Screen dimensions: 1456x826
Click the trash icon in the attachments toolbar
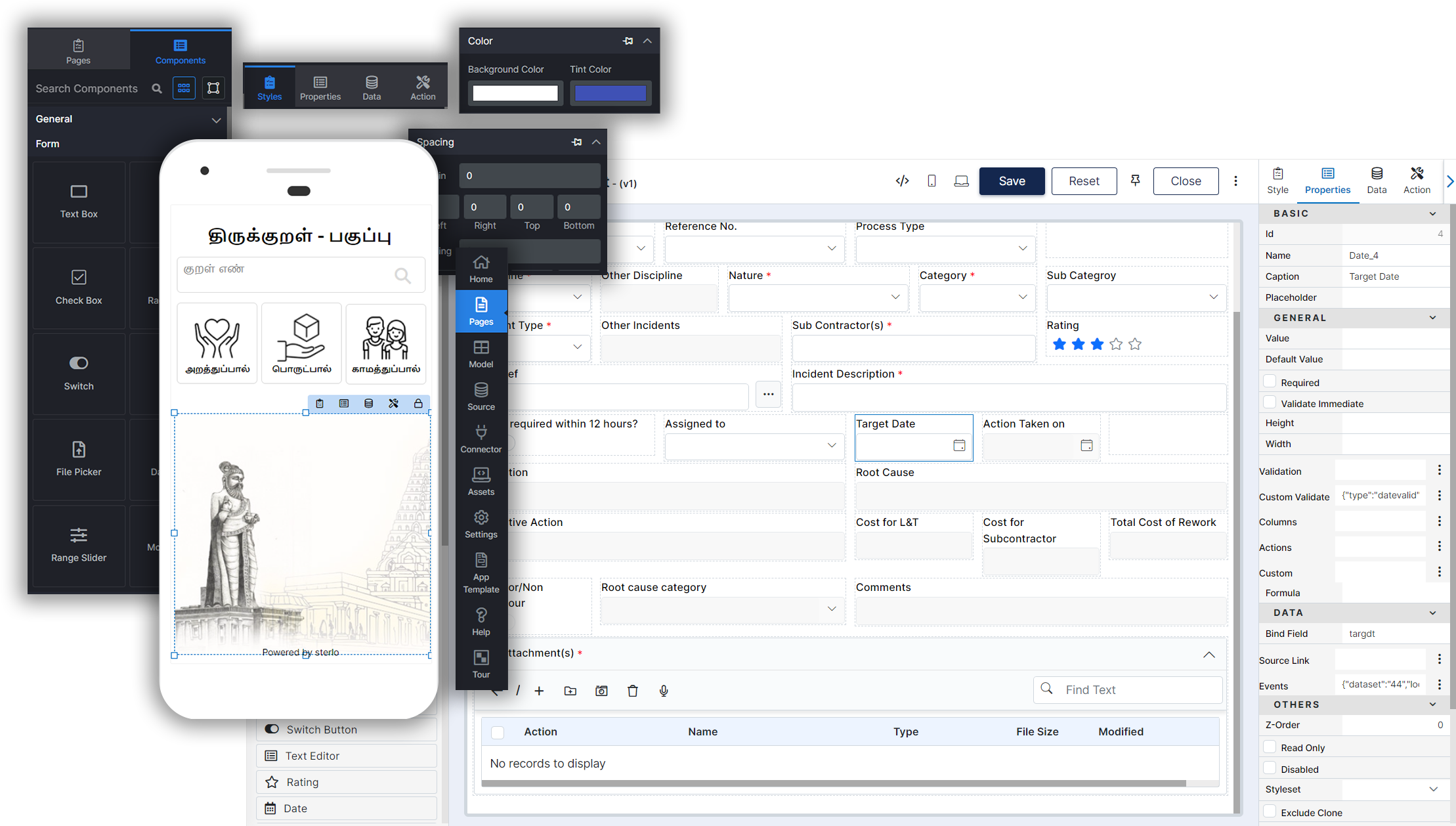tap(632, 691)
